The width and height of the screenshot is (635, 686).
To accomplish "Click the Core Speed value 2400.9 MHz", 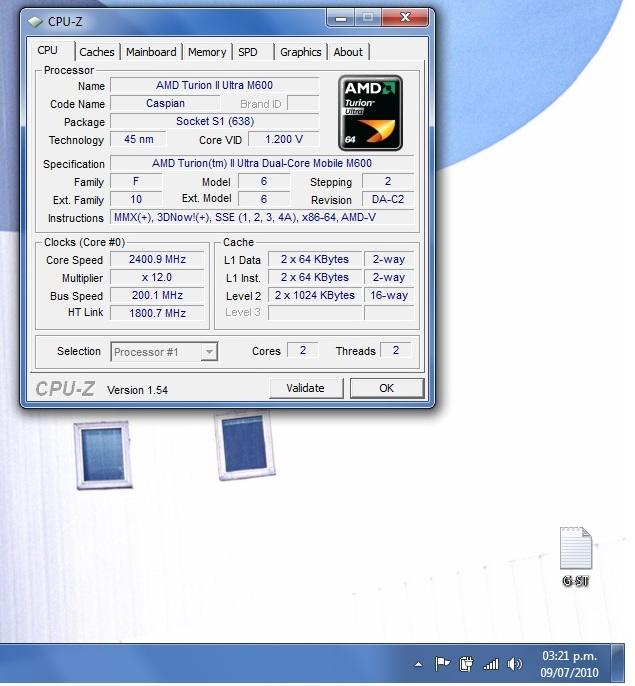I will 157,259.
